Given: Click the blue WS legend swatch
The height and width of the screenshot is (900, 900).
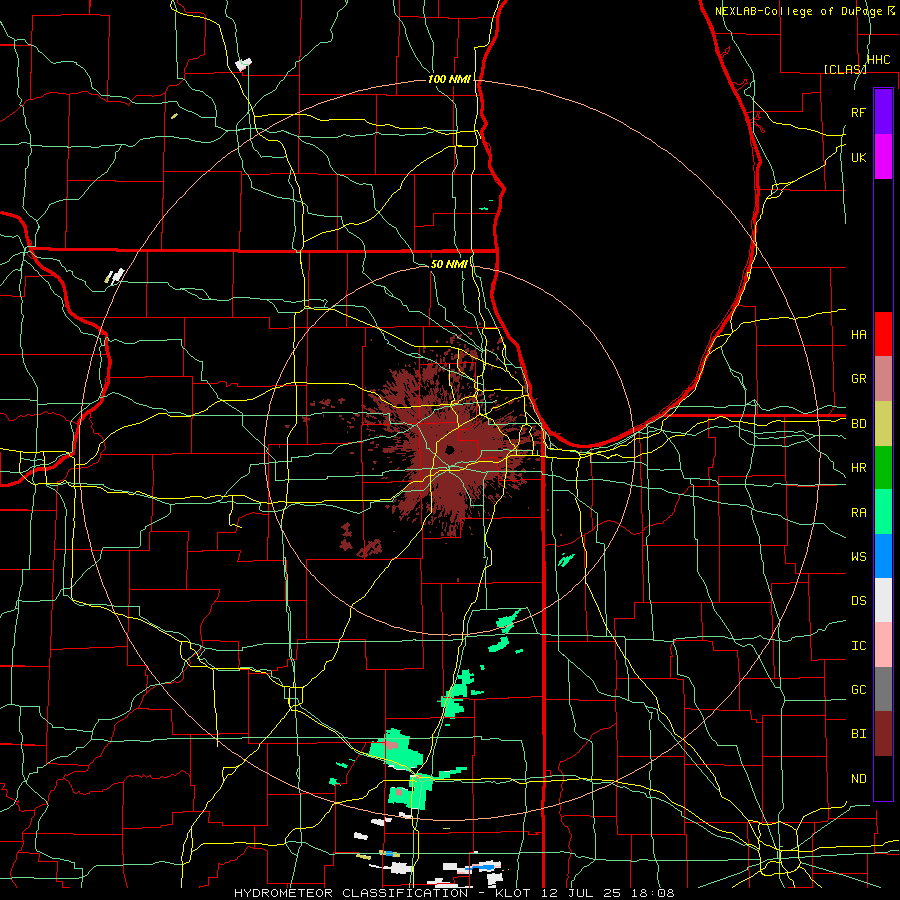Looking at the screenshot, I should click(883, 556).
